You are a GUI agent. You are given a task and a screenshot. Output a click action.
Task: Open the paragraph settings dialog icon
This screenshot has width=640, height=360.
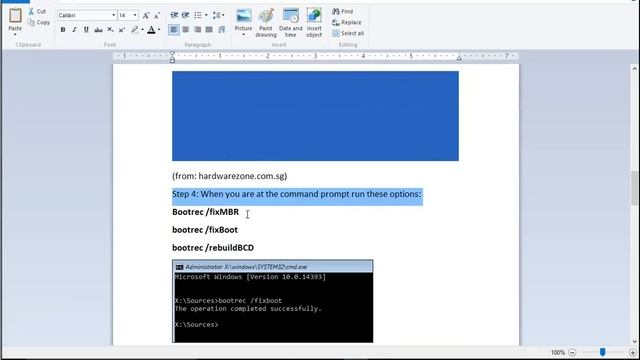pyautogui.click(x=222, y=29)
